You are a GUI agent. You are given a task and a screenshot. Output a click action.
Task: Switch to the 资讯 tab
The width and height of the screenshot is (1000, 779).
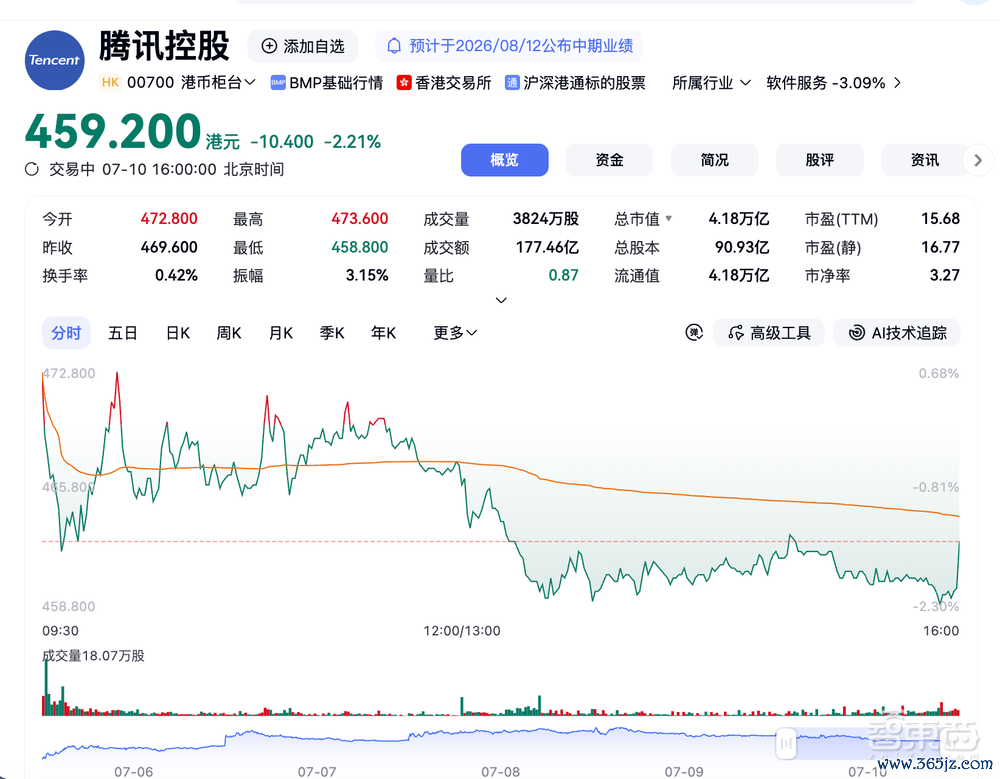tap(925, 160)
